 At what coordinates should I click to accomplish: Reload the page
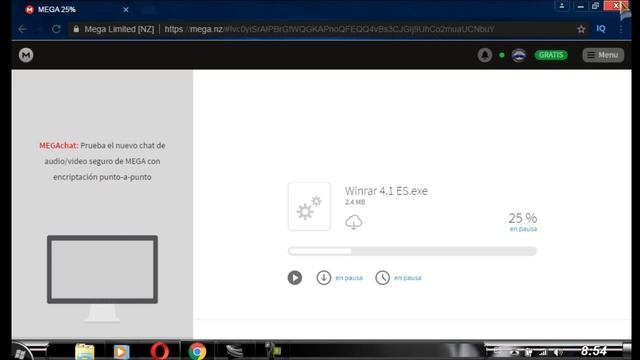click(x=56, y=29)
